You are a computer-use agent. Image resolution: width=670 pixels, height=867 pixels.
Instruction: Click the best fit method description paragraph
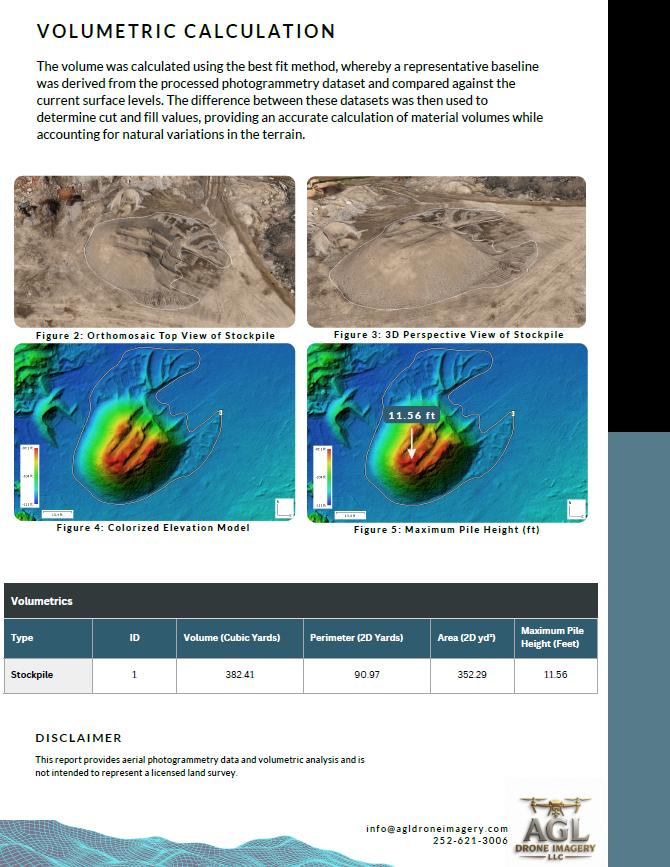point(290,100)
